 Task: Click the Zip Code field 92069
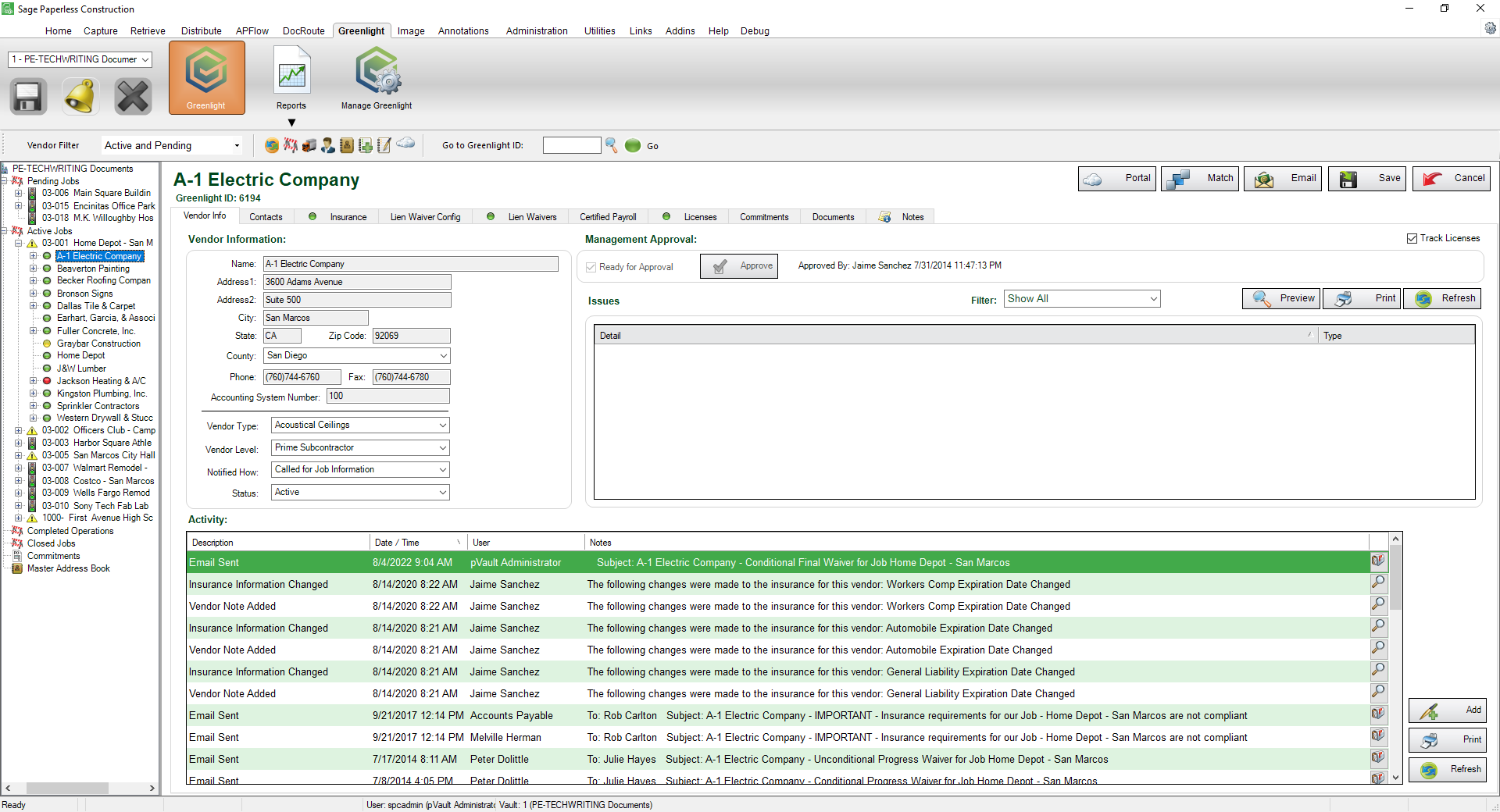[x=412, y=336]
